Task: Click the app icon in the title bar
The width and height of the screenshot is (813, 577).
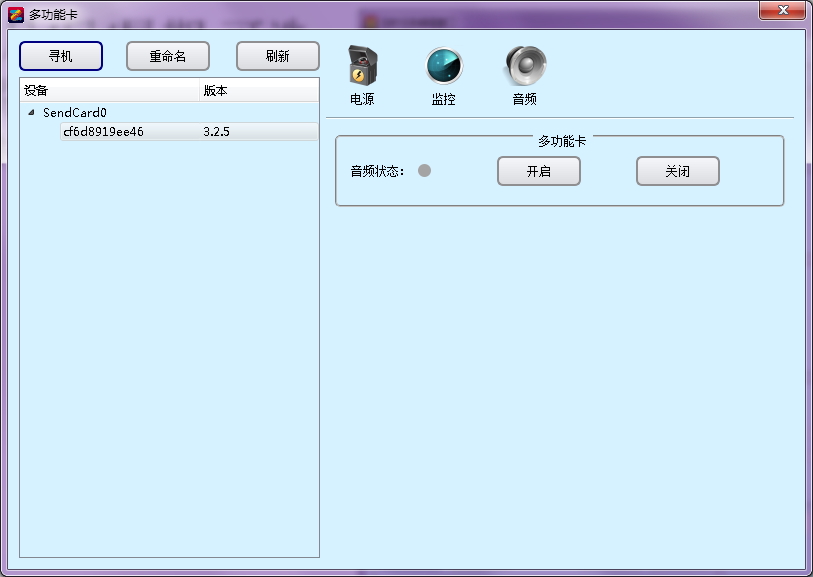Action: pos(16,14)
